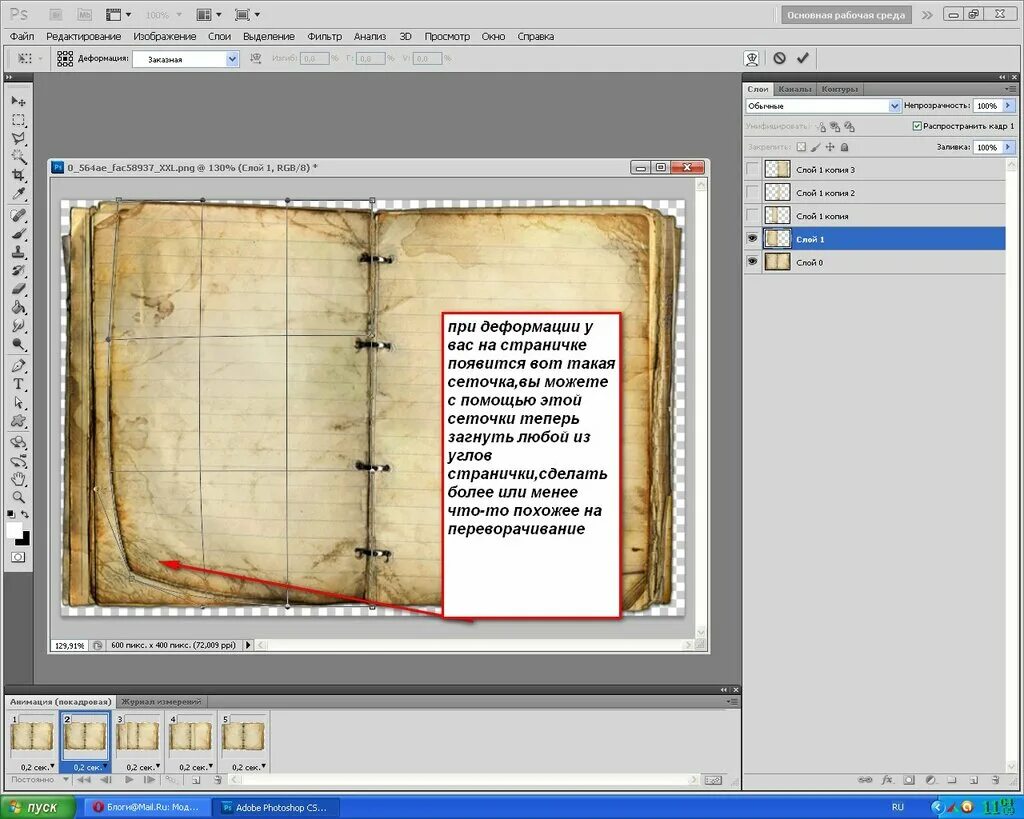Expand the Непрозрачность opacity arrow

click(x=1008, y=106)
